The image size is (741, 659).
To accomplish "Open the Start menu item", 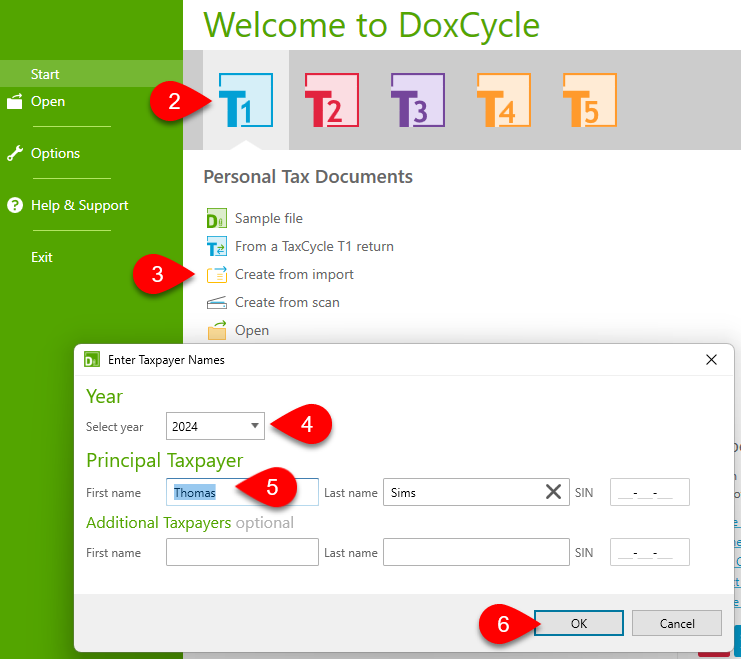I will [45, 74].
